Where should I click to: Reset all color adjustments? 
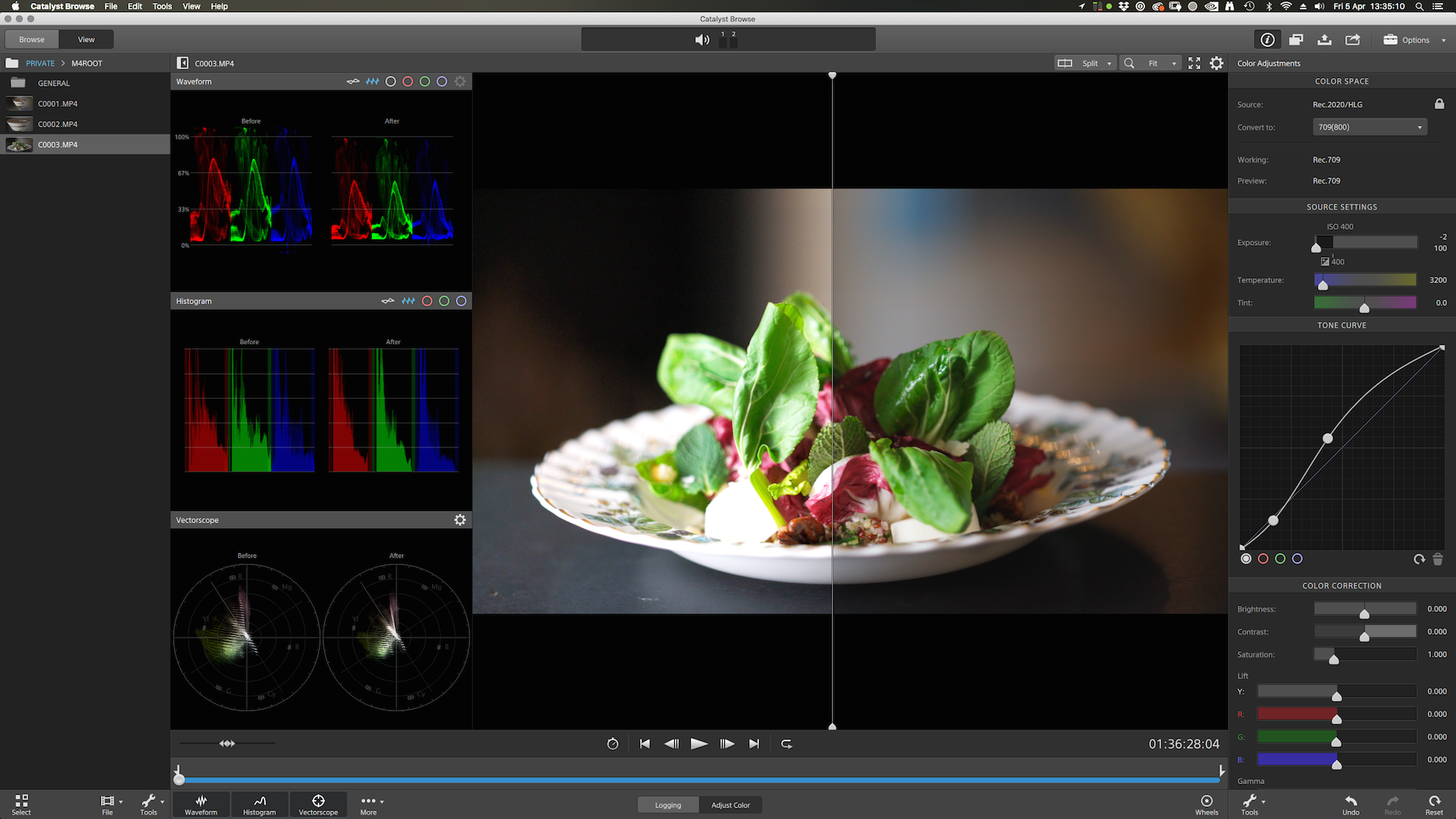[x=1434, y=805]
